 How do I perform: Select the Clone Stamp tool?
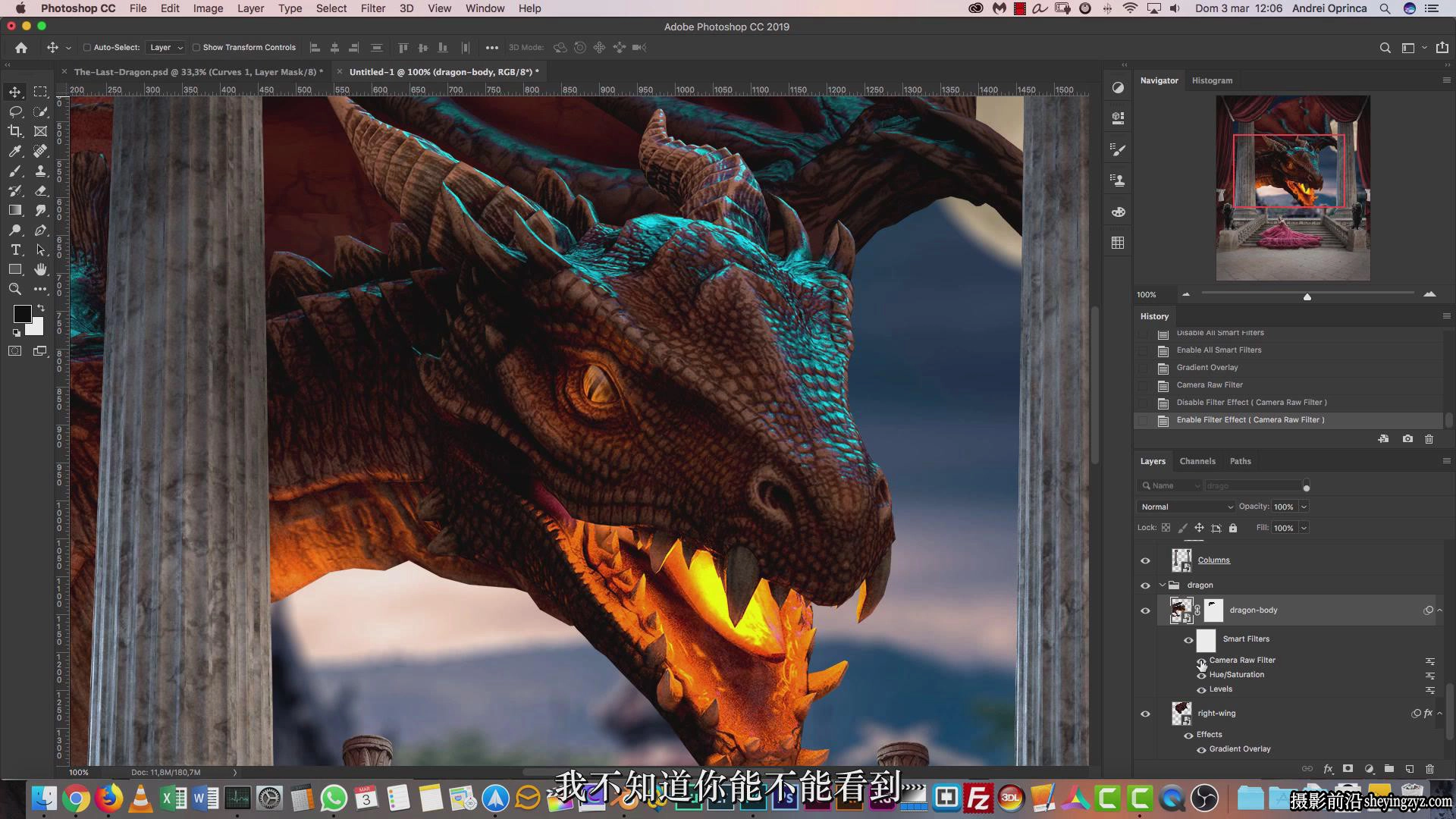pos(41,171)
